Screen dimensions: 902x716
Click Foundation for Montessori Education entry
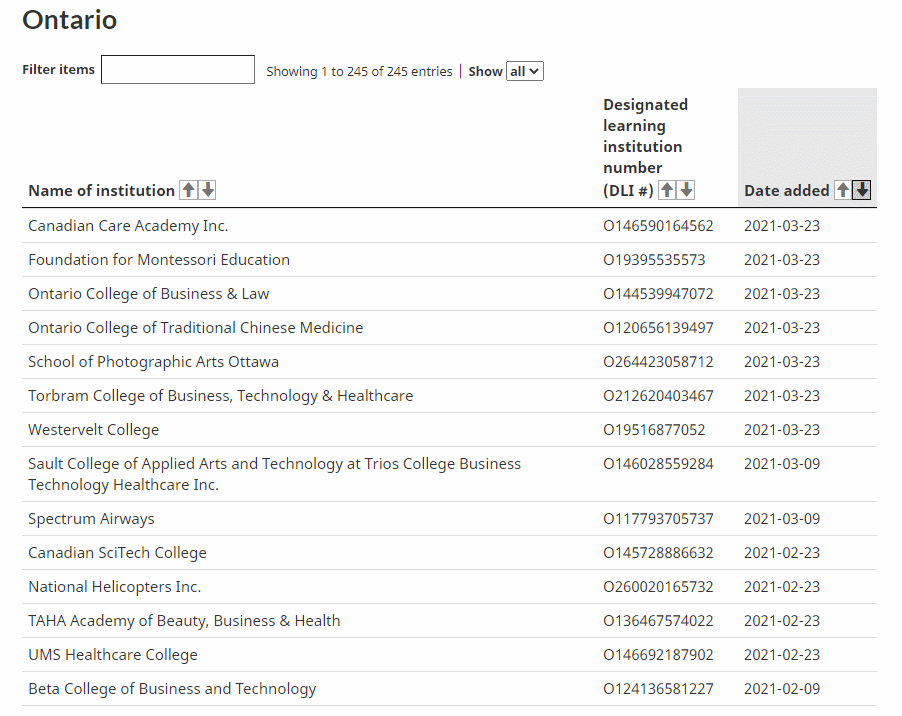(159, 260)
